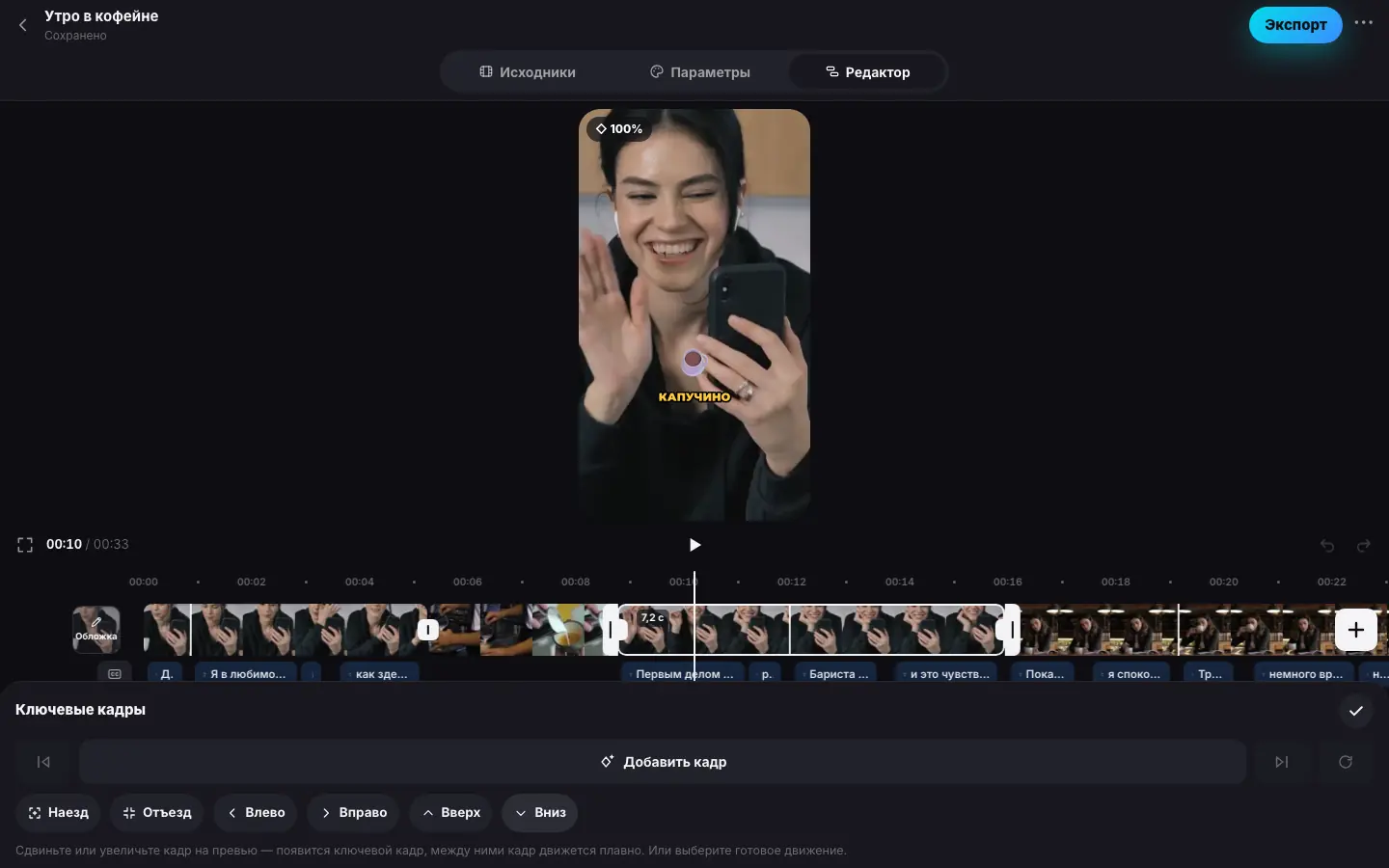Image resolution: width=1389 pixels, height=868 pixels.
Task: Apply the Влево pan-left motion
Action: (x=256, y=813)
